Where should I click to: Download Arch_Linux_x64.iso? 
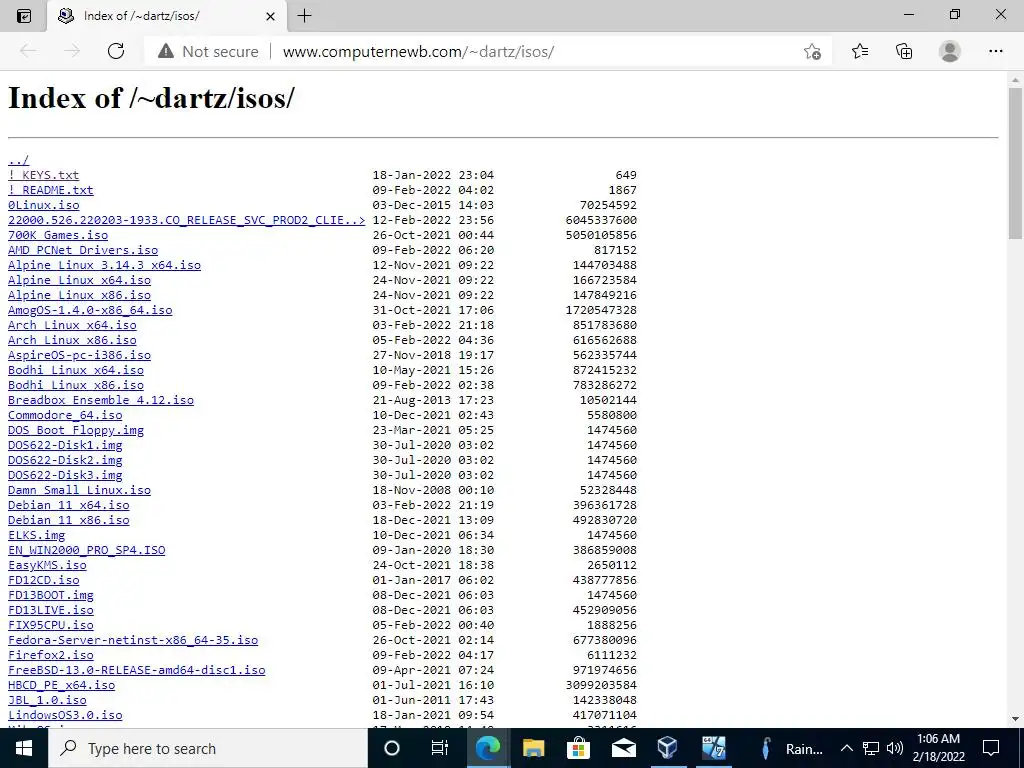(x=72, y=325)
